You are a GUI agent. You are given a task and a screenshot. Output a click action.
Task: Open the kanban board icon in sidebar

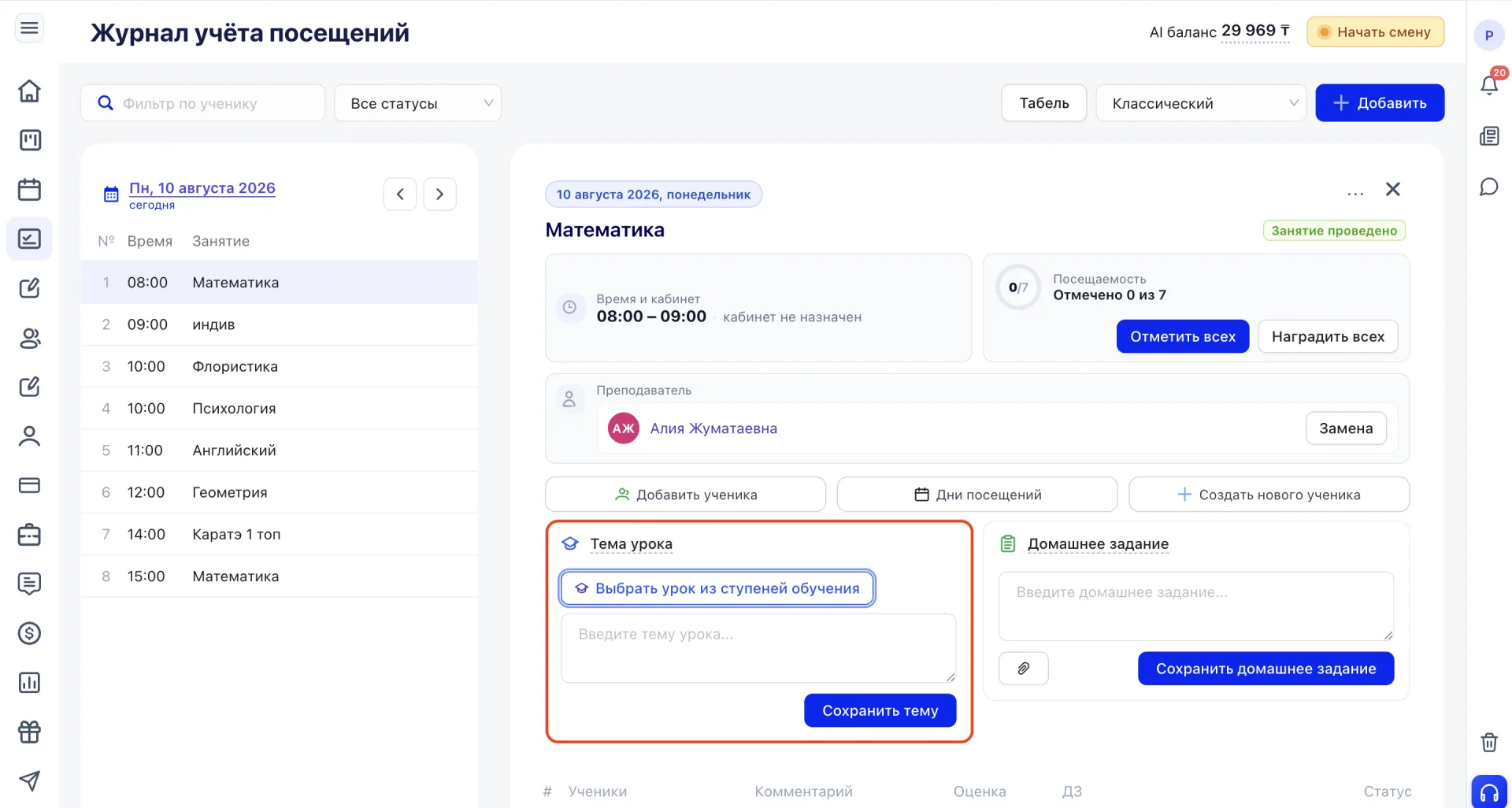click(x=29, y=140)
